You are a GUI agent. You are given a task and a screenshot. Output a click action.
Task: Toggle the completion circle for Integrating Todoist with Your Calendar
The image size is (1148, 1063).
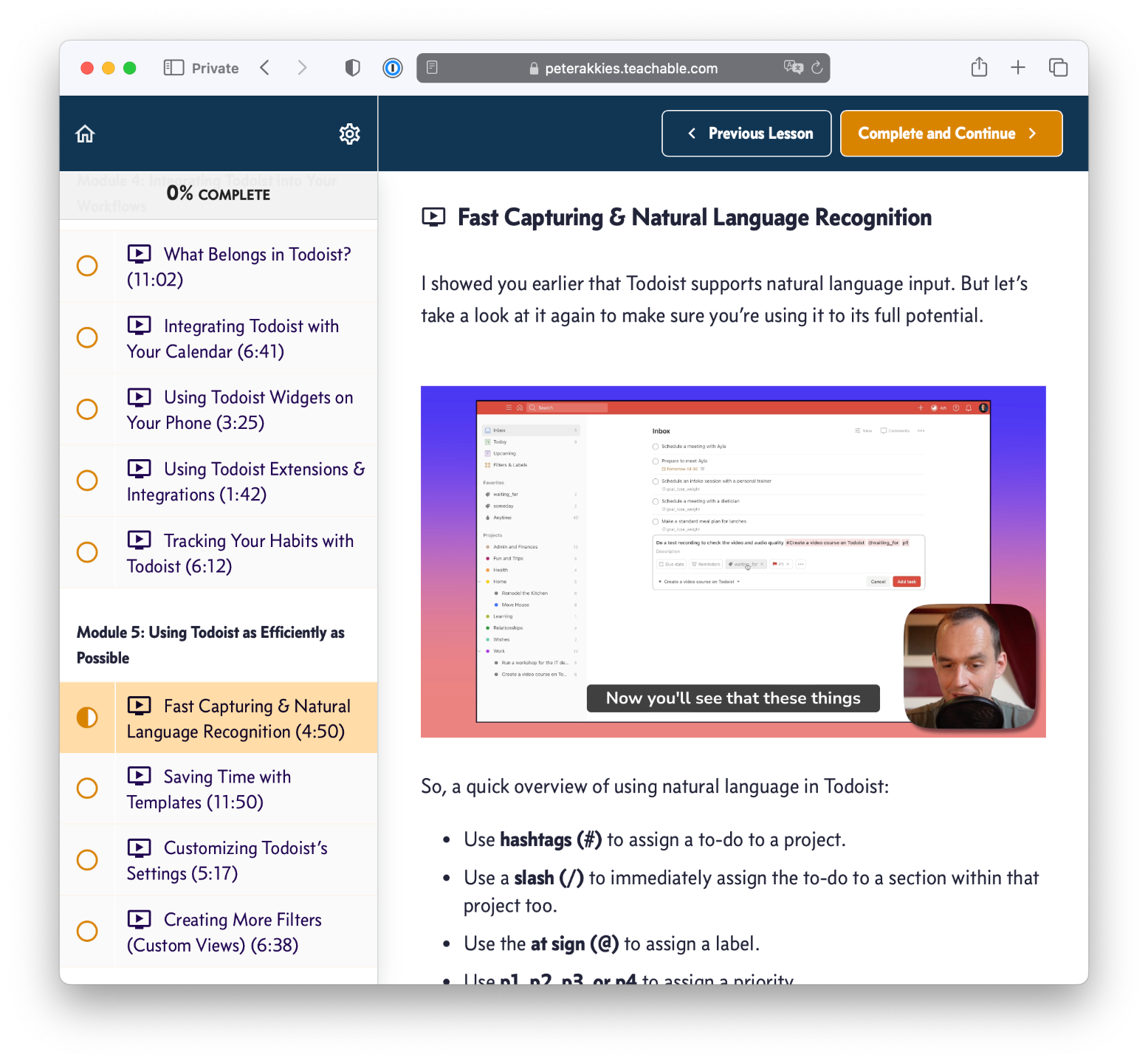coord(87,337)
